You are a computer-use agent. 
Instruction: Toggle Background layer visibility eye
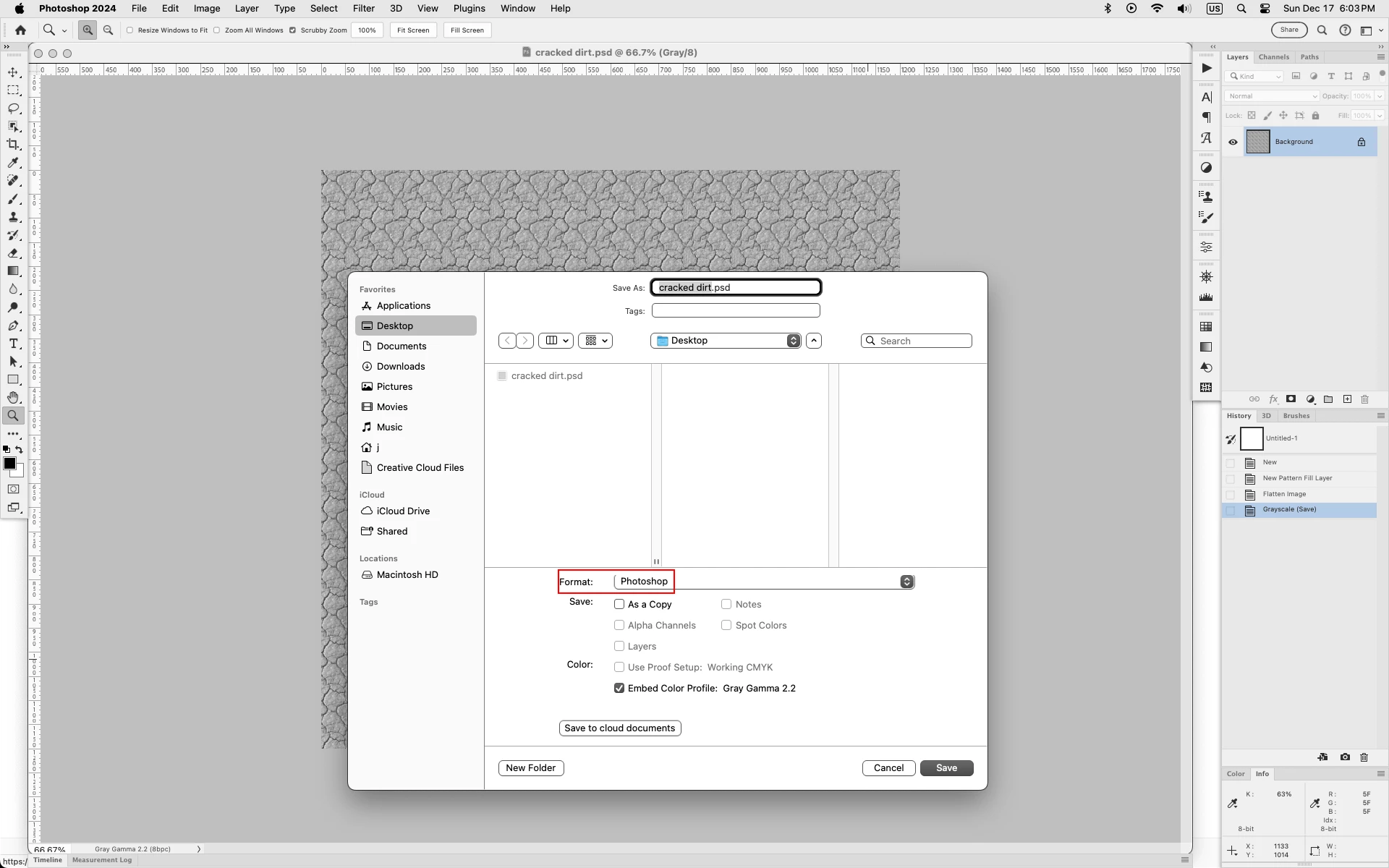pos(1233,142)
